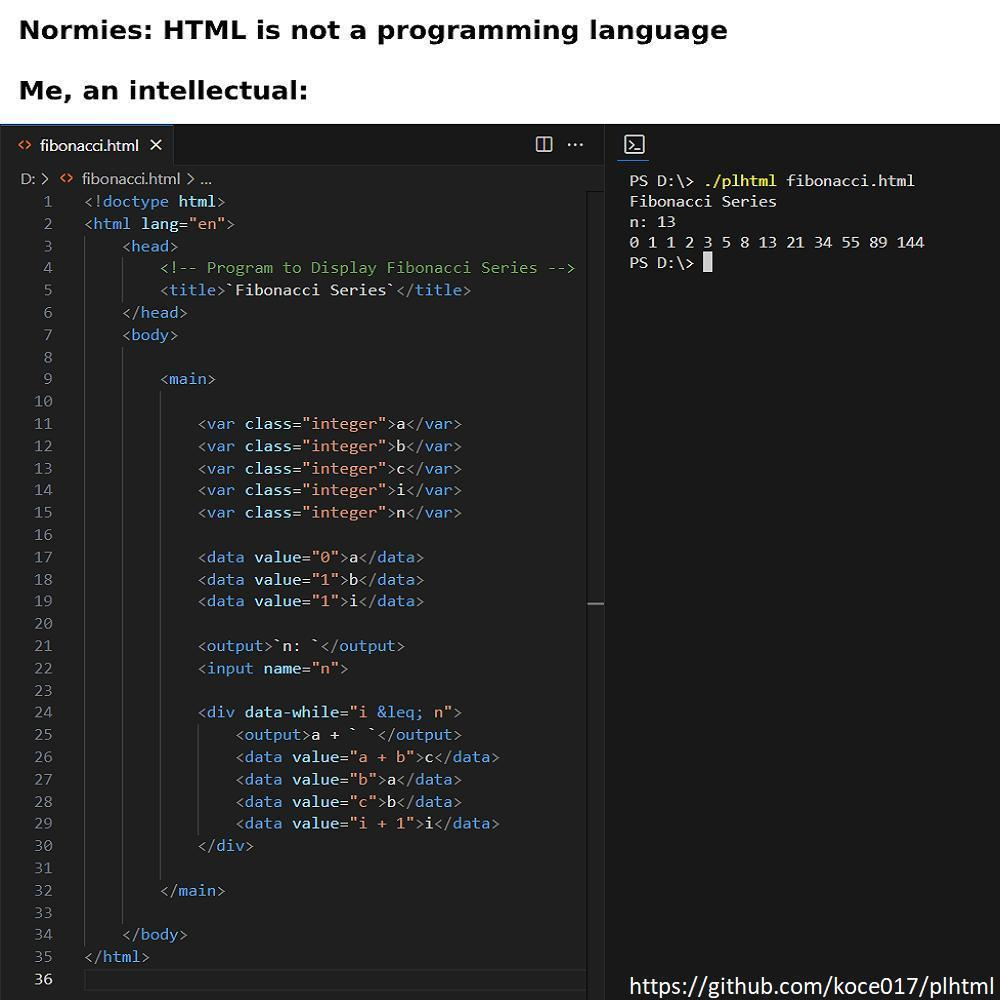1000x1000 pixels.
Task: Click the github.com/koce017/plhtml URL
Action: [x=811, y=985]
